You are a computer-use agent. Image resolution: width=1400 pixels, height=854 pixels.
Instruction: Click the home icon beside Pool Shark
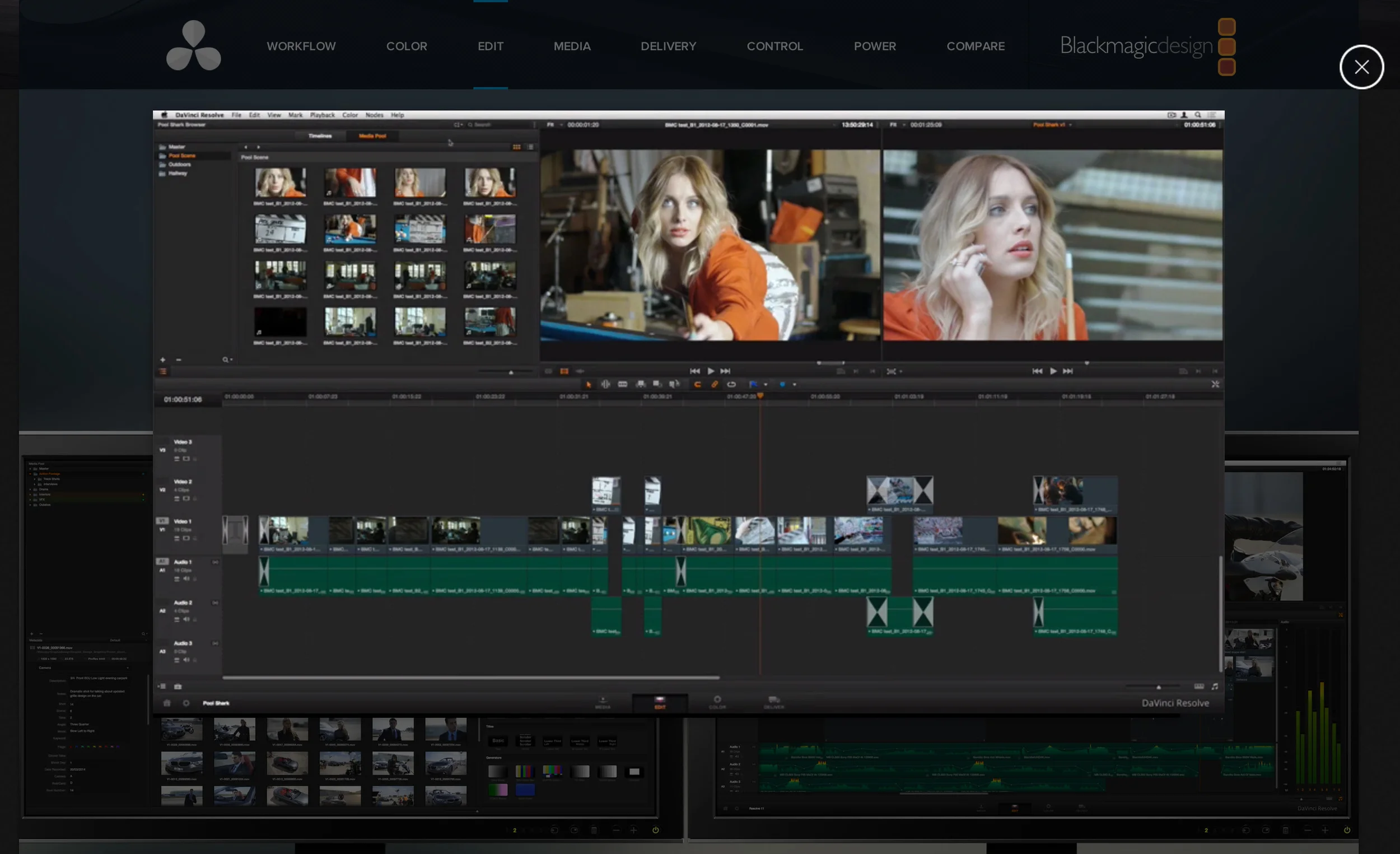tap(166, 703)
